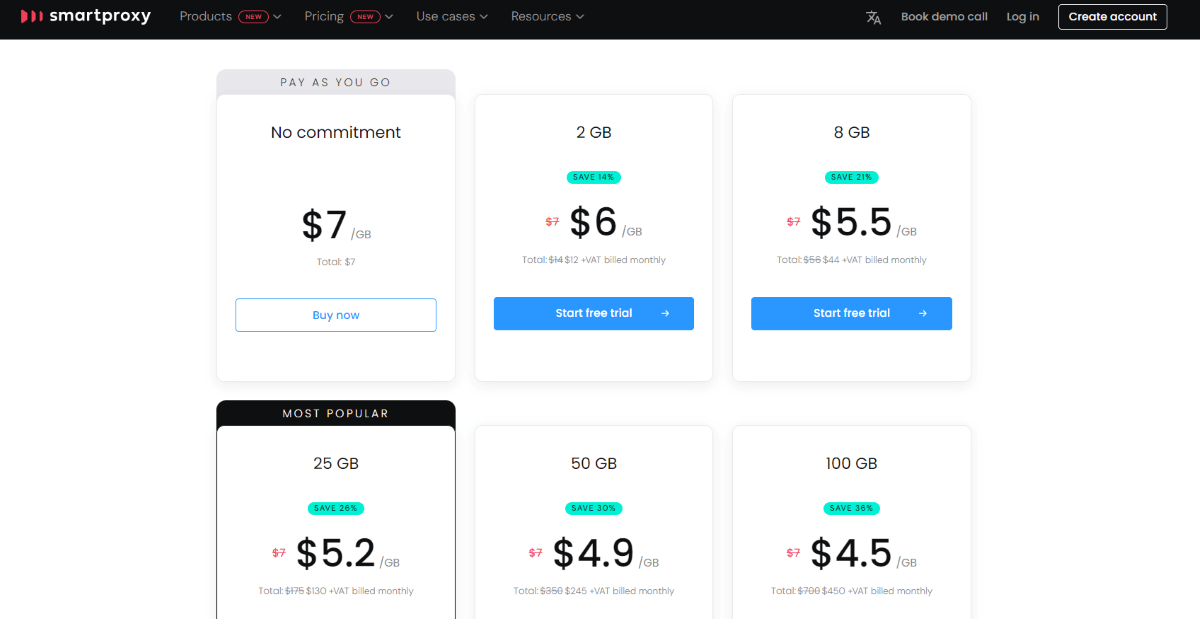This screenshot has width=1200, height=619.
Task: Click the smartproxy logo
Action: click(x=86, y=16)
